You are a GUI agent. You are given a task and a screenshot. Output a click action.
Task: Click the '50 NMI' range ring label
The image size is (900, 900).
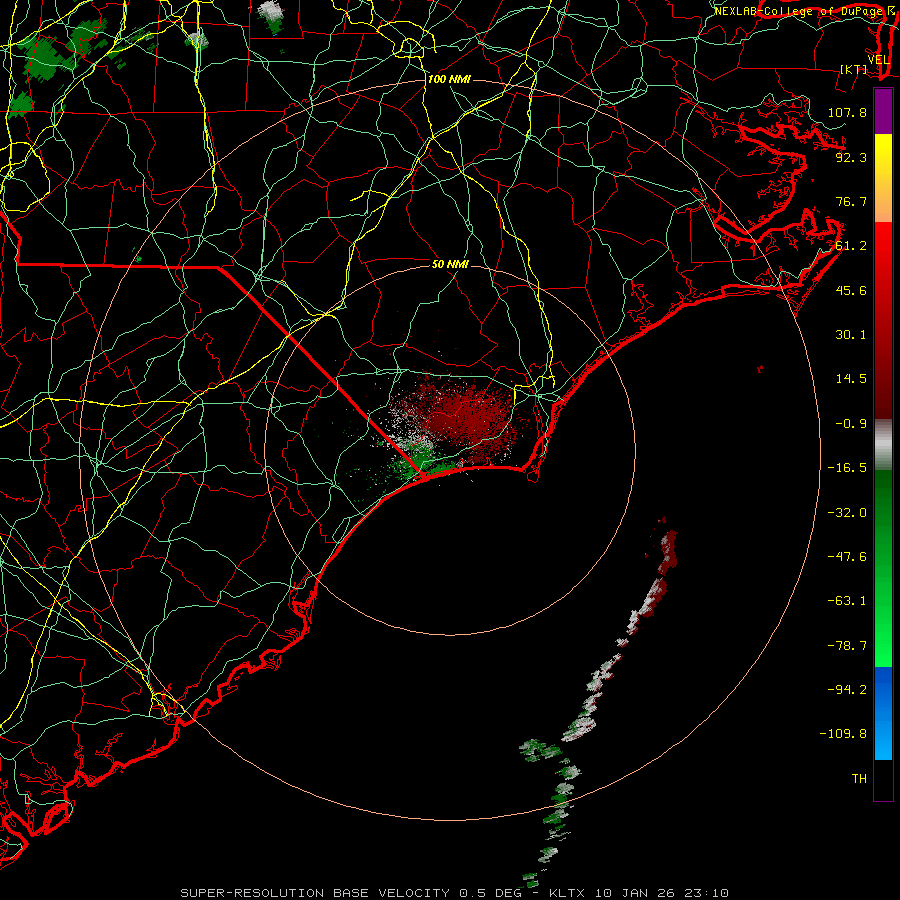tap(450, 264)
